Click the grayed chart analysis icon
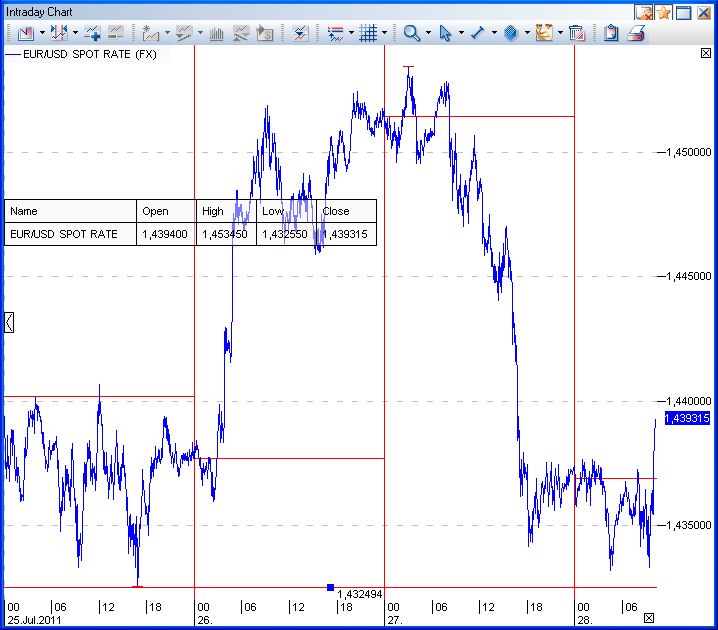 [184, 33]
